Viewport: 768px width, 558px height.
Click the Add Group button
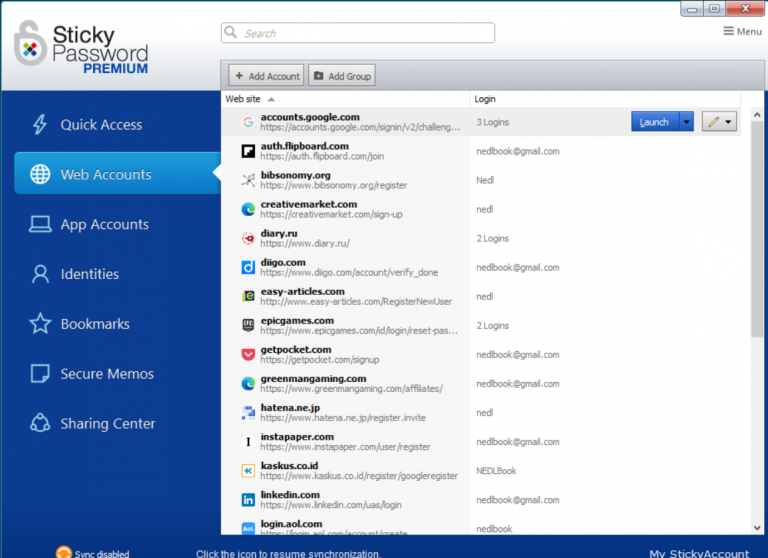coord(342,76)
